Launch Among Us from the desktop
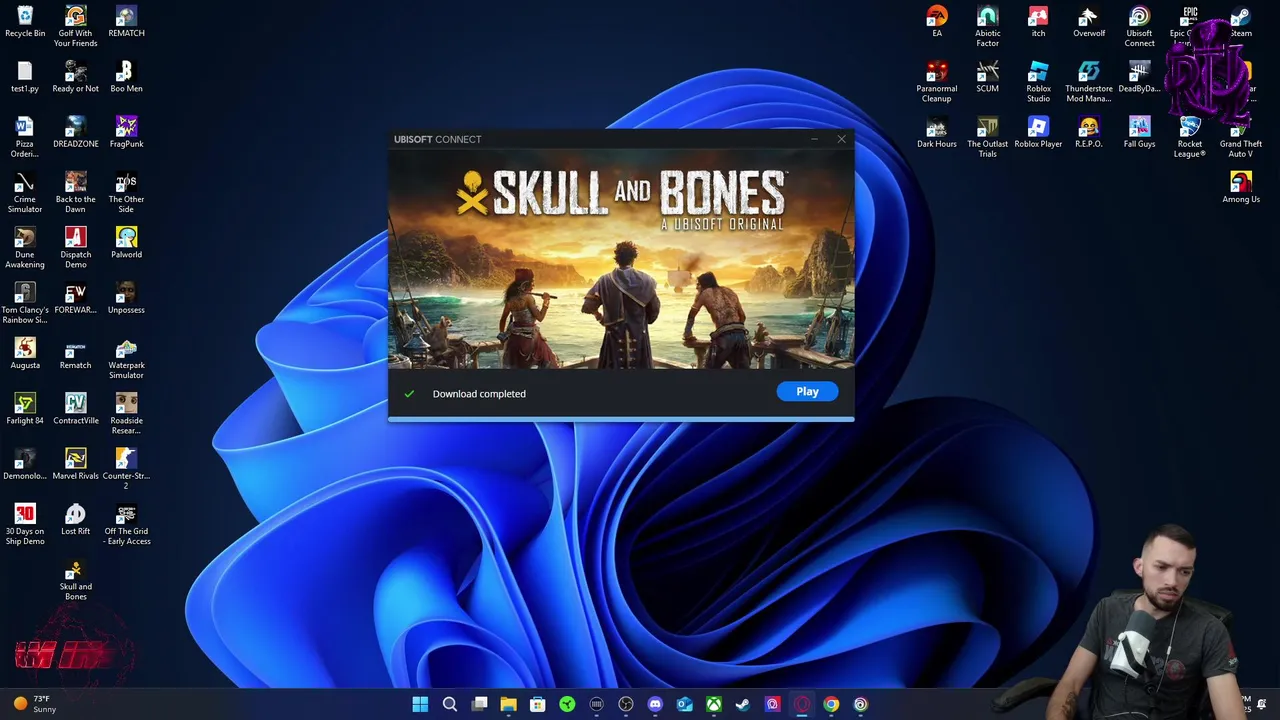This screenshot has height=720, width=1280. click(1241, 187)
